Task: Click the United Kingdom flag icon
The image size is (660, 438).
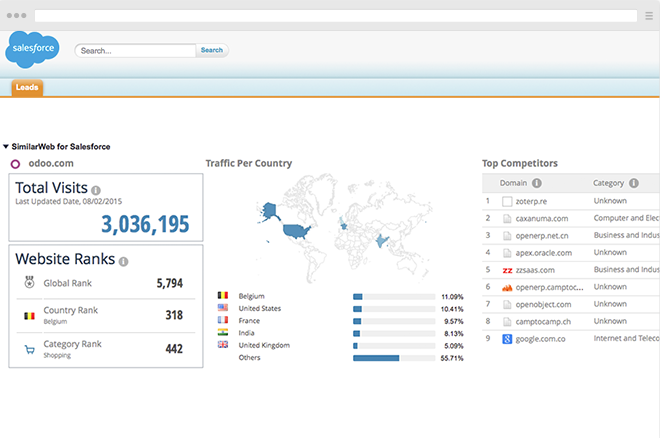Action: point(223,344)
